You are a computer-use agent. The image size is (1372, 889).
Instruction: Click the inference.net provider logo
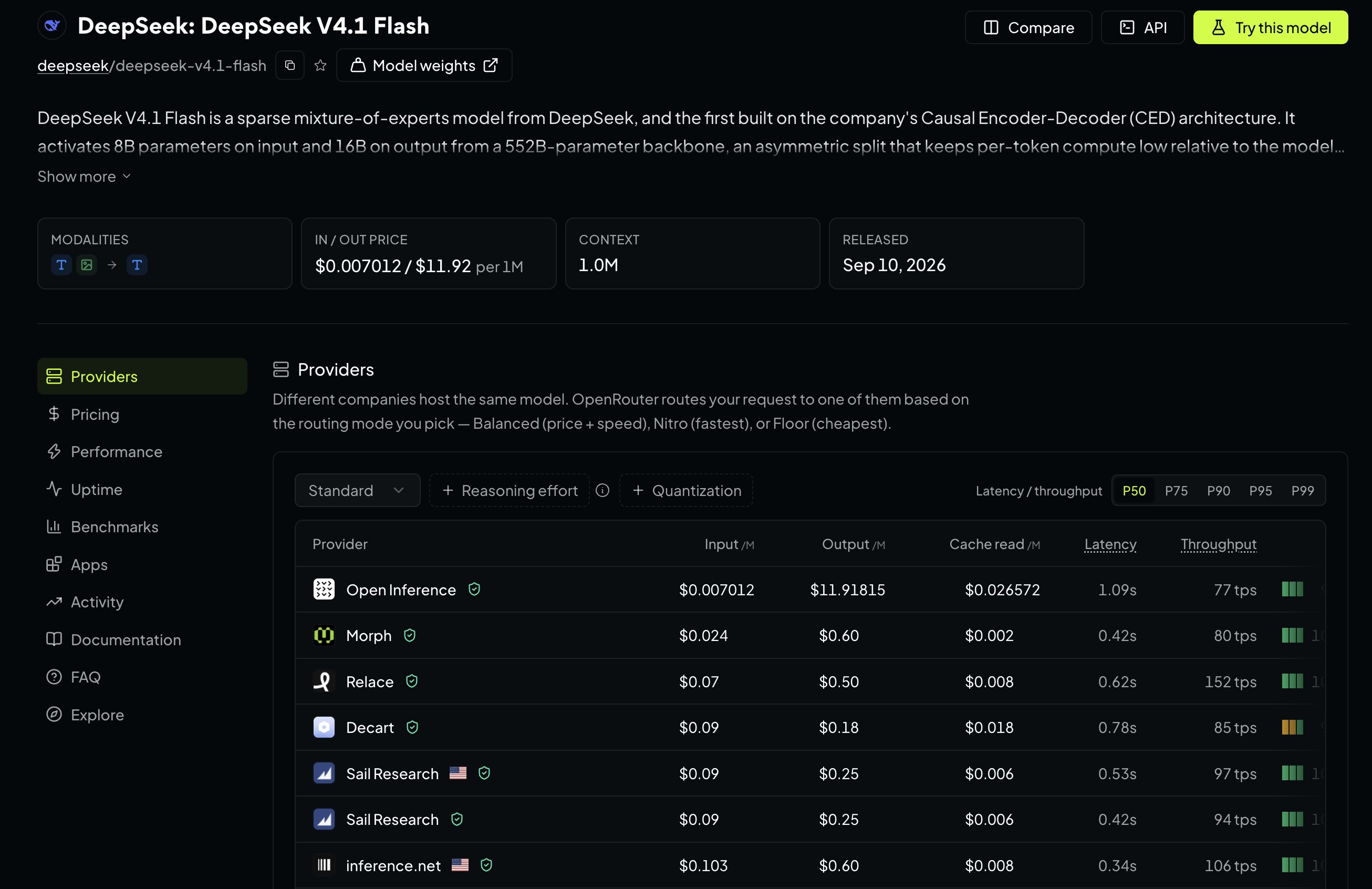tap(324, 865)
